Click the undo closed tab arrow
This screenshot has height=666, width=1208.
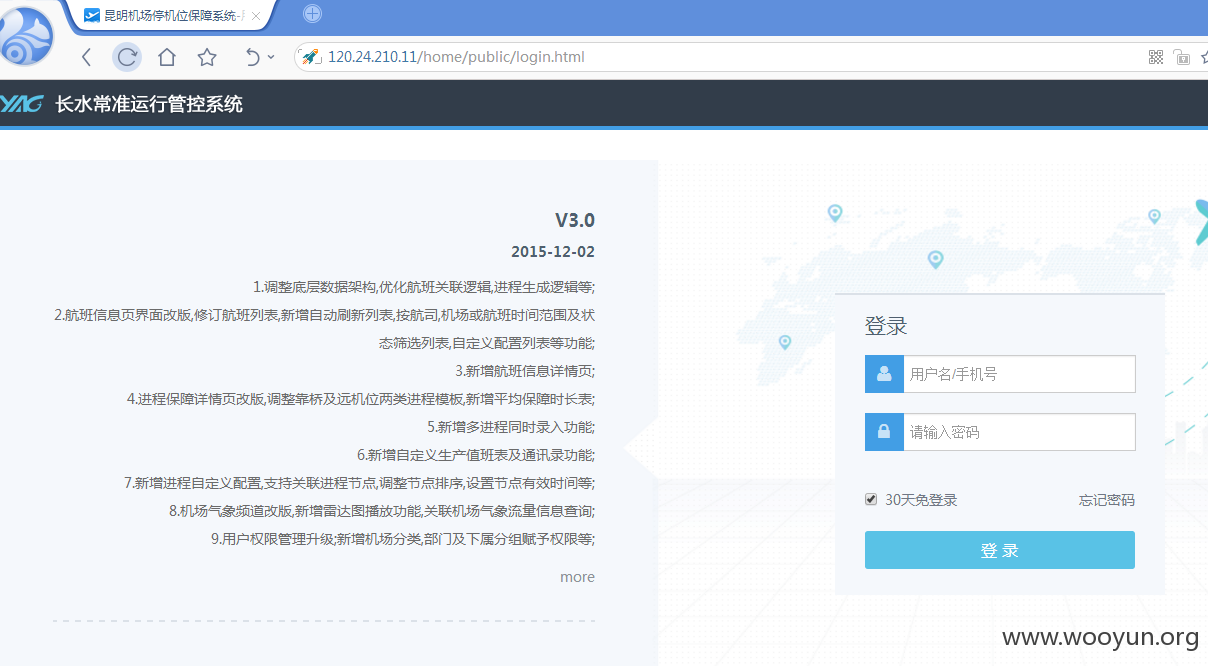click(252, 57)
